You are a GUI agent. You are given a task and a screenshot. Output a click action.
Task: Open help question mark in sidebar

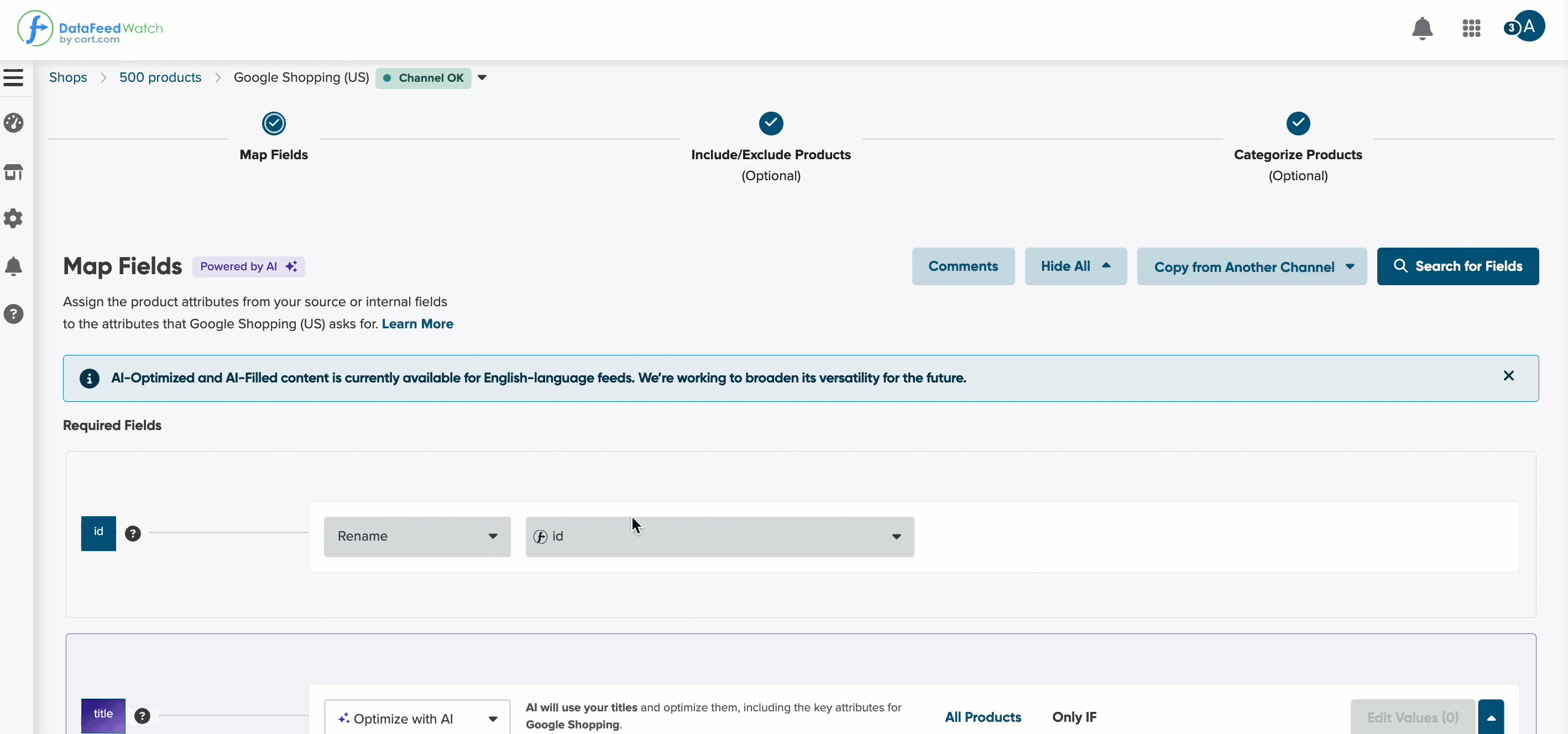(13, 314)
